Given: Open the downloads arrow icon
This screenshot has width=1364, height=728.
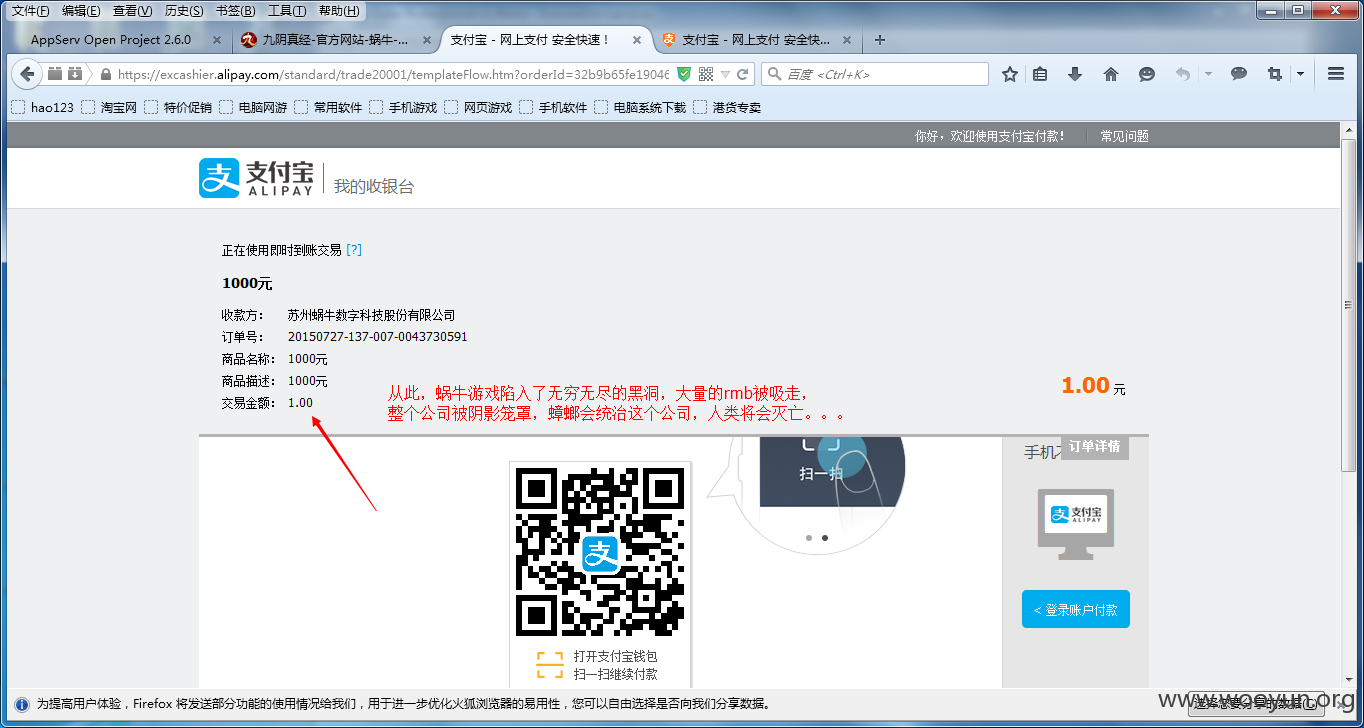Looking at the screenshot, I should click(x=1075, y=74).
